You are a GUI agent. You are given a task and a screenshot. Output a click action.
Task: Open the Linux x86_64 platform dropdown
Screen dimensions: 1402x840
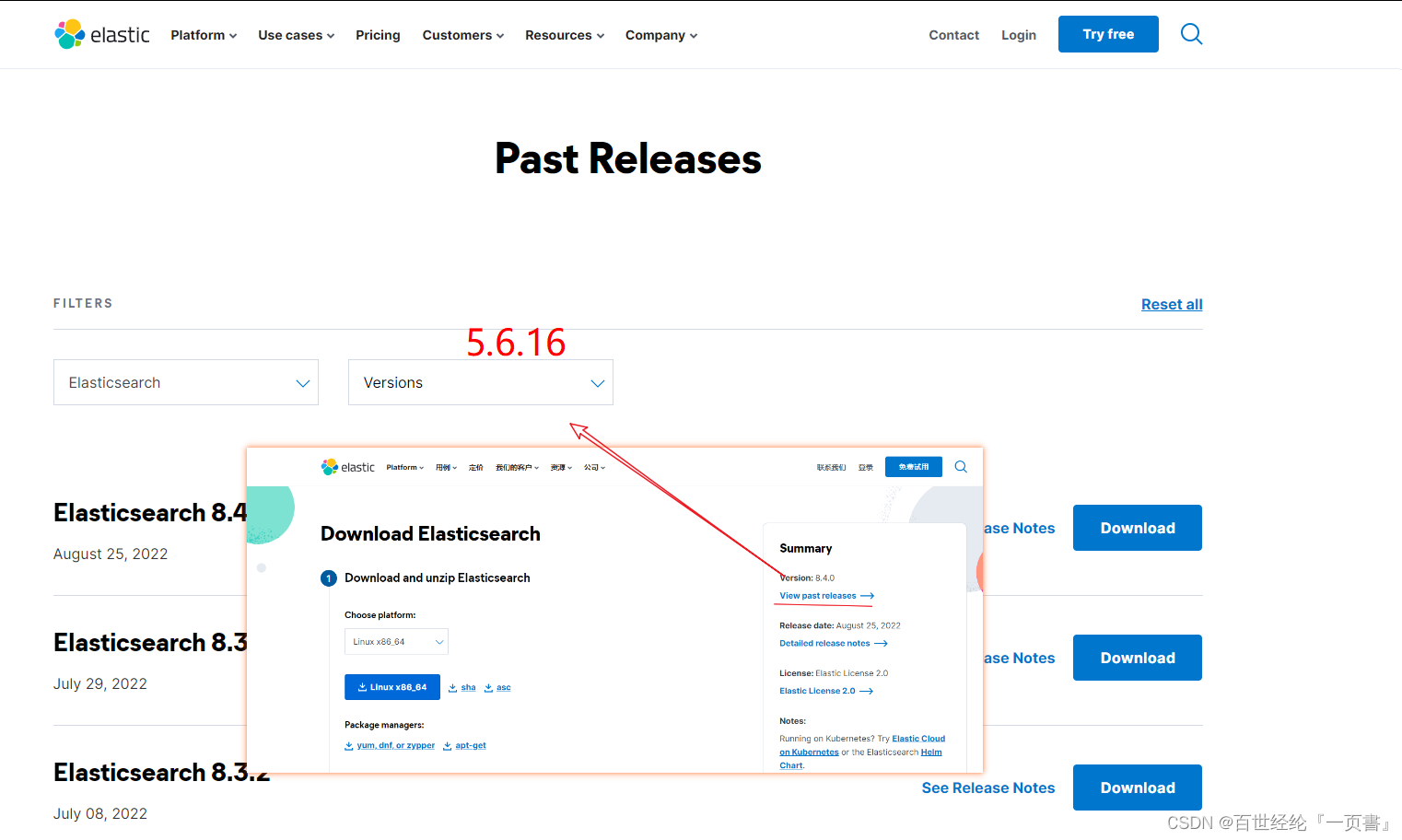point(396,642)
